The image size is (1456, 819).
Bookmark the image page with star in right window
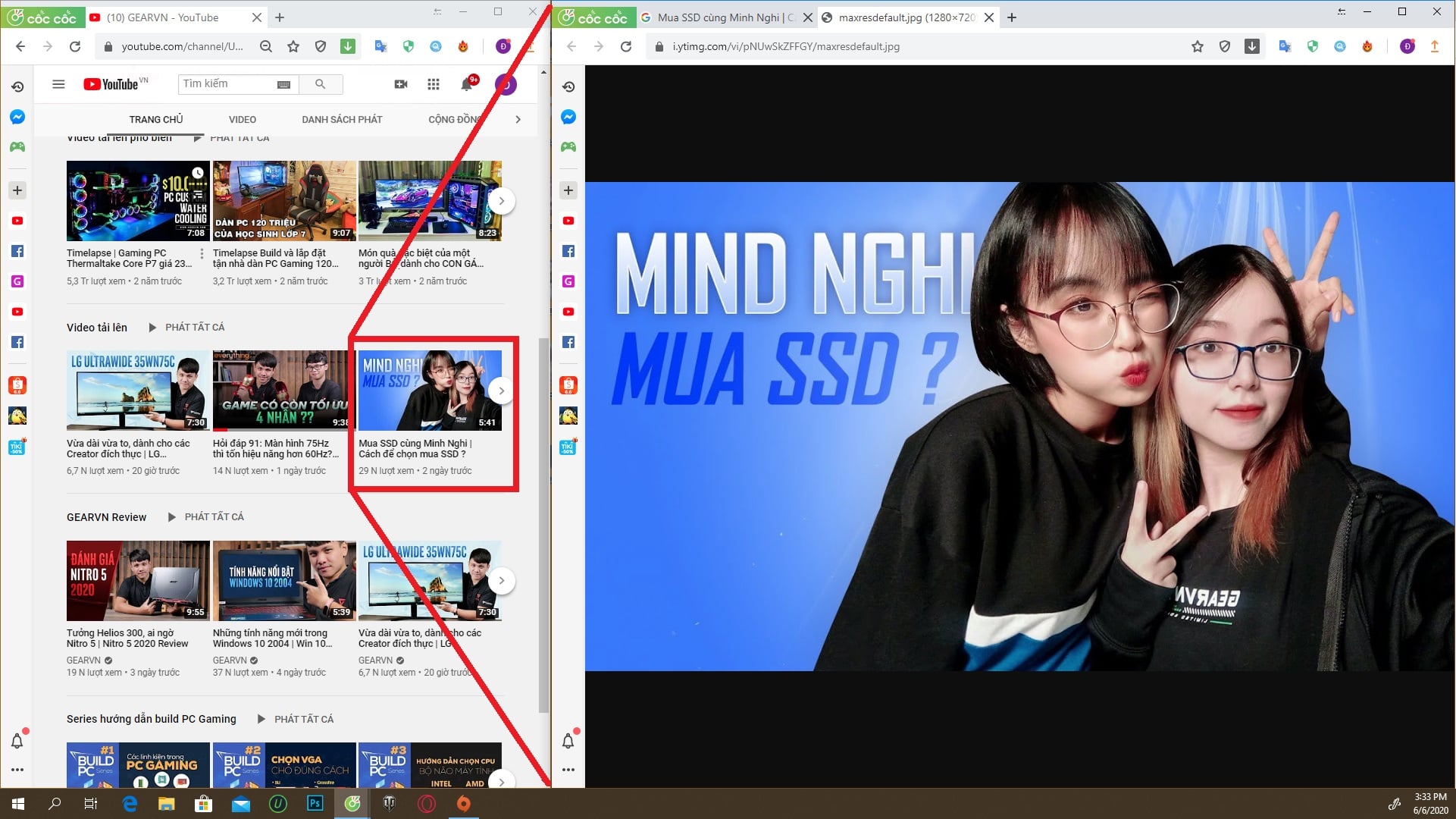click(1198, 46)
